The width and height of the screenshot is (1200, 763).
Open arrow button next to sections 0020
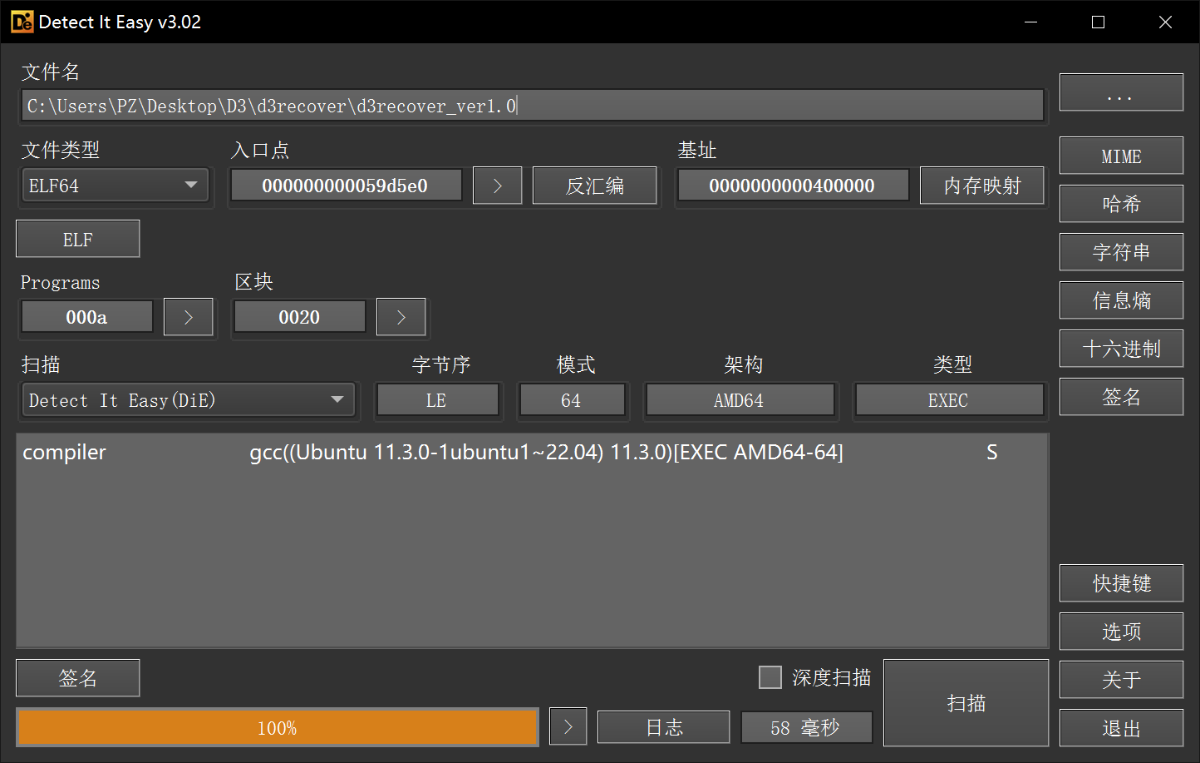click(x=401, y=317)
